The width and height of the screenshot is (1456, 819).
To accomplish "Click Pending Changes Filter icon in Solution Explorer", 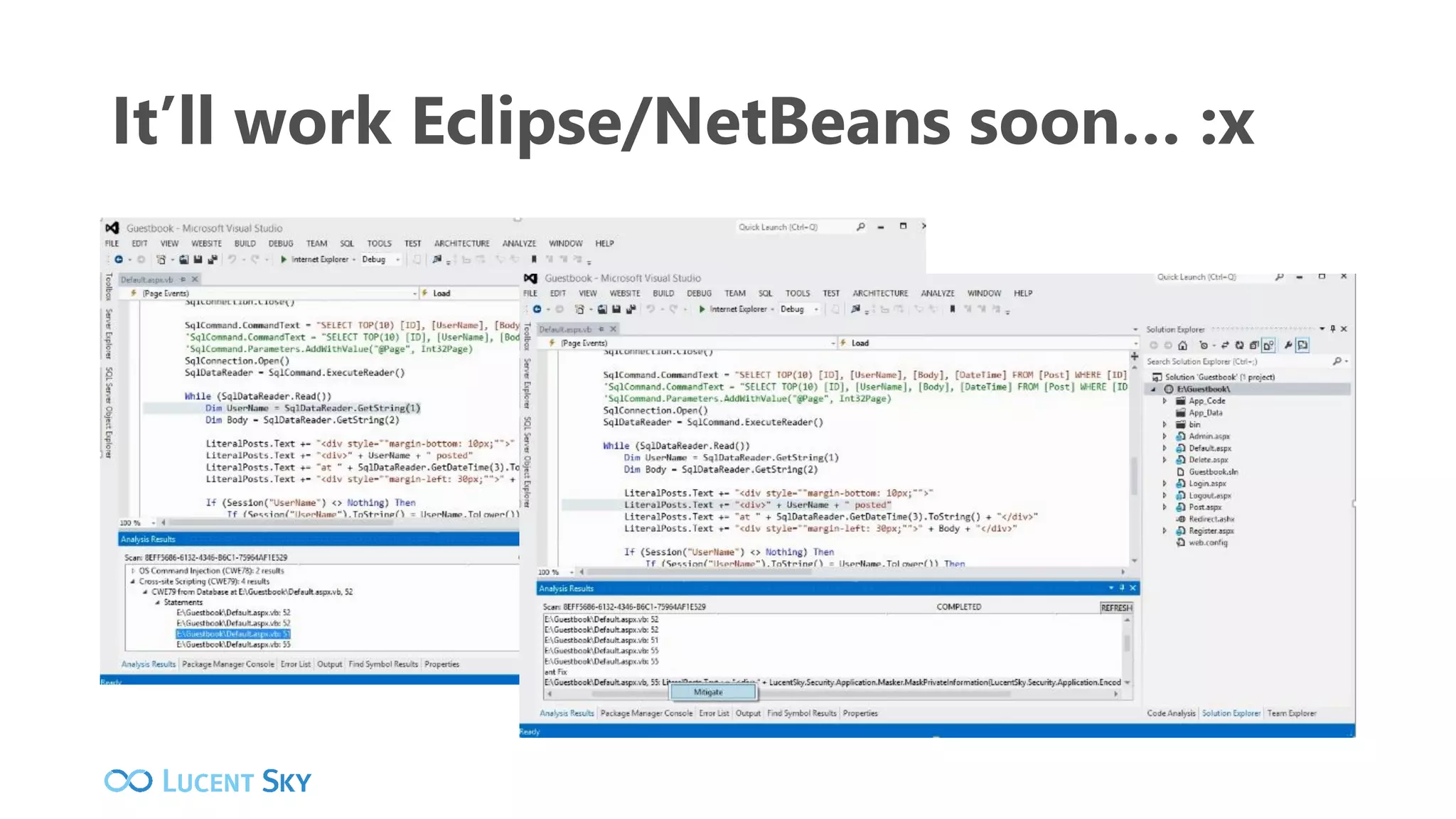I will click(1204, 346).
